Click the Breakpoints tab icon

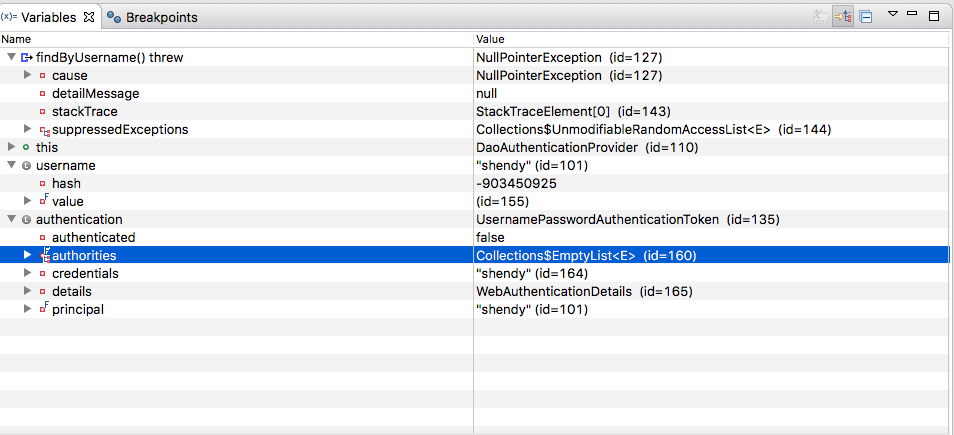pyautogui.click(x=114, y=17)
